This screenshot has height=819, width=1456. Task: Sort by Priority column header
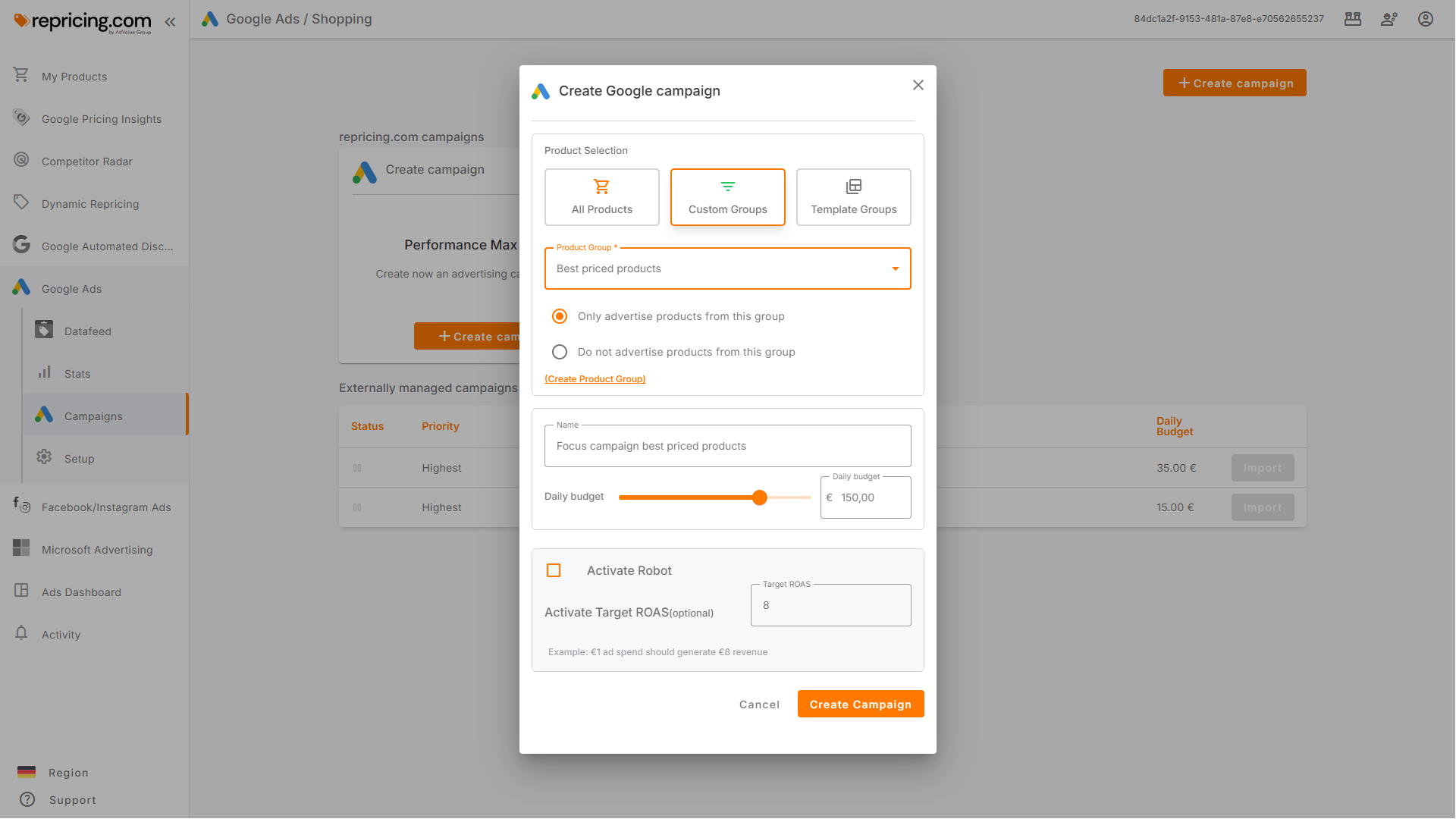coord(441,426)
